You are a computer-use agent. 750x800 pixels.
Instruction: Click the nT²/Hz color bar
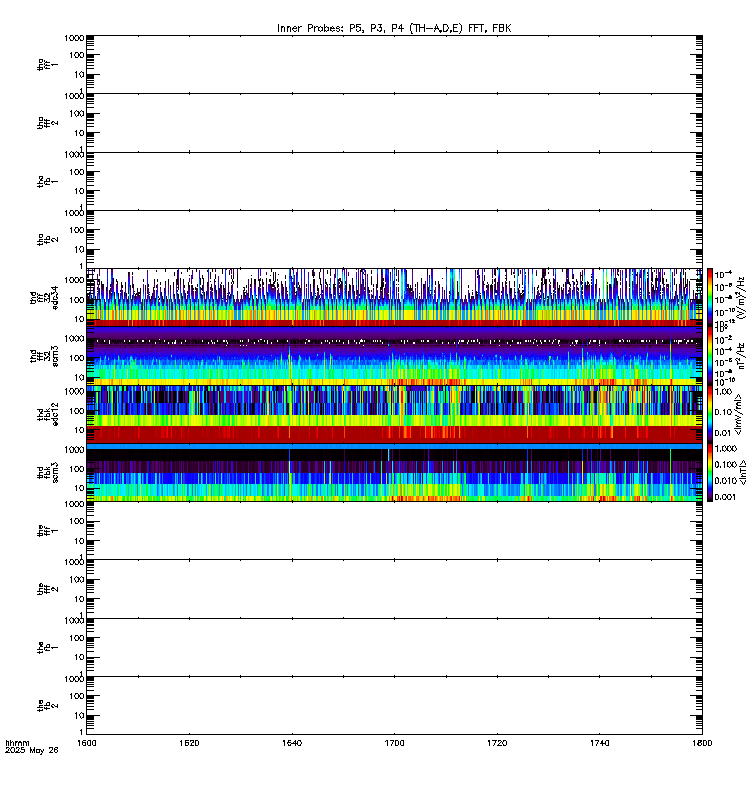(710, 356)
